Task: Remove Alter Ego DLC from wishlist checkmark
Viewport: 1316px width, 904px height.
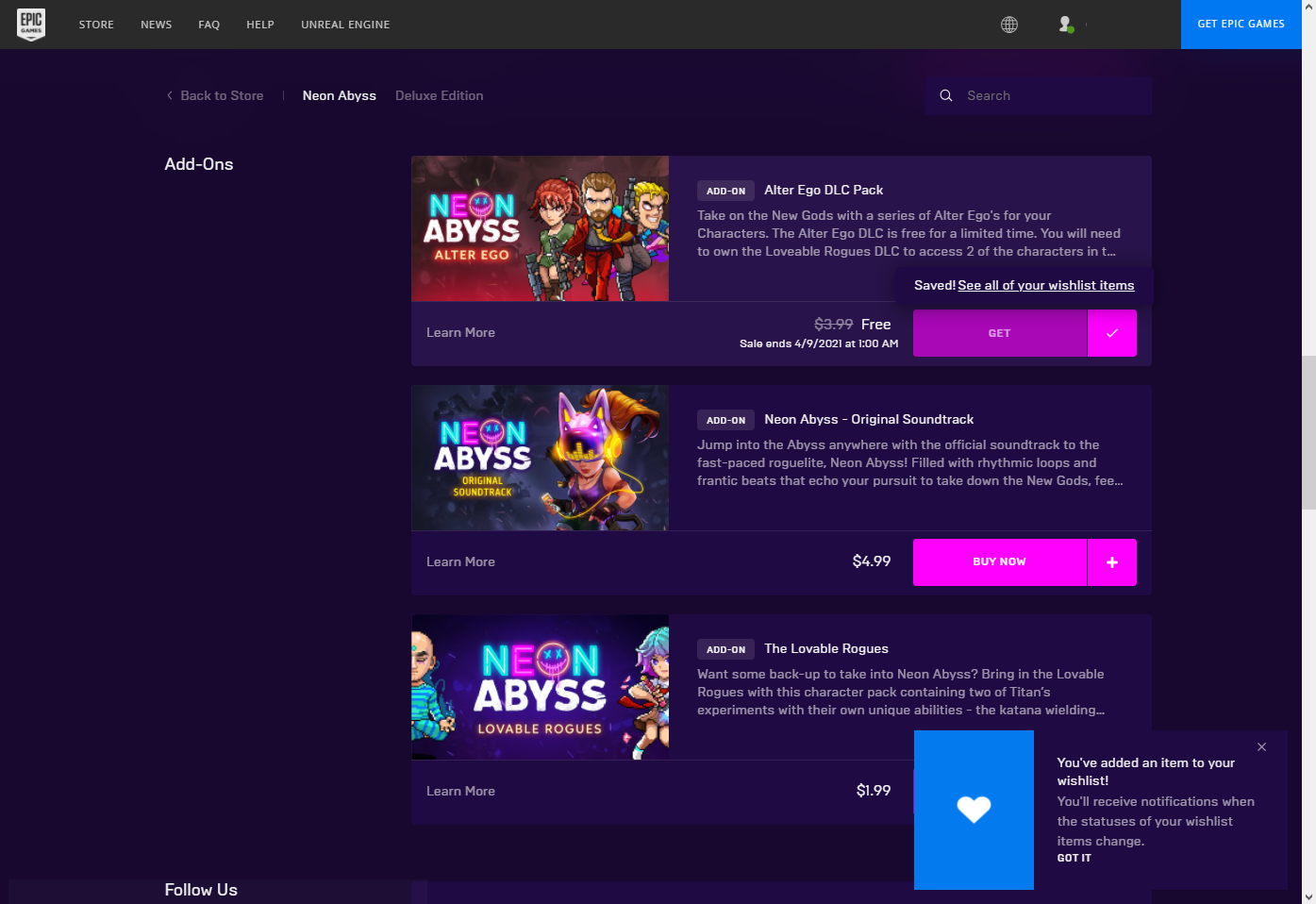Action: tap(1112, 333)
